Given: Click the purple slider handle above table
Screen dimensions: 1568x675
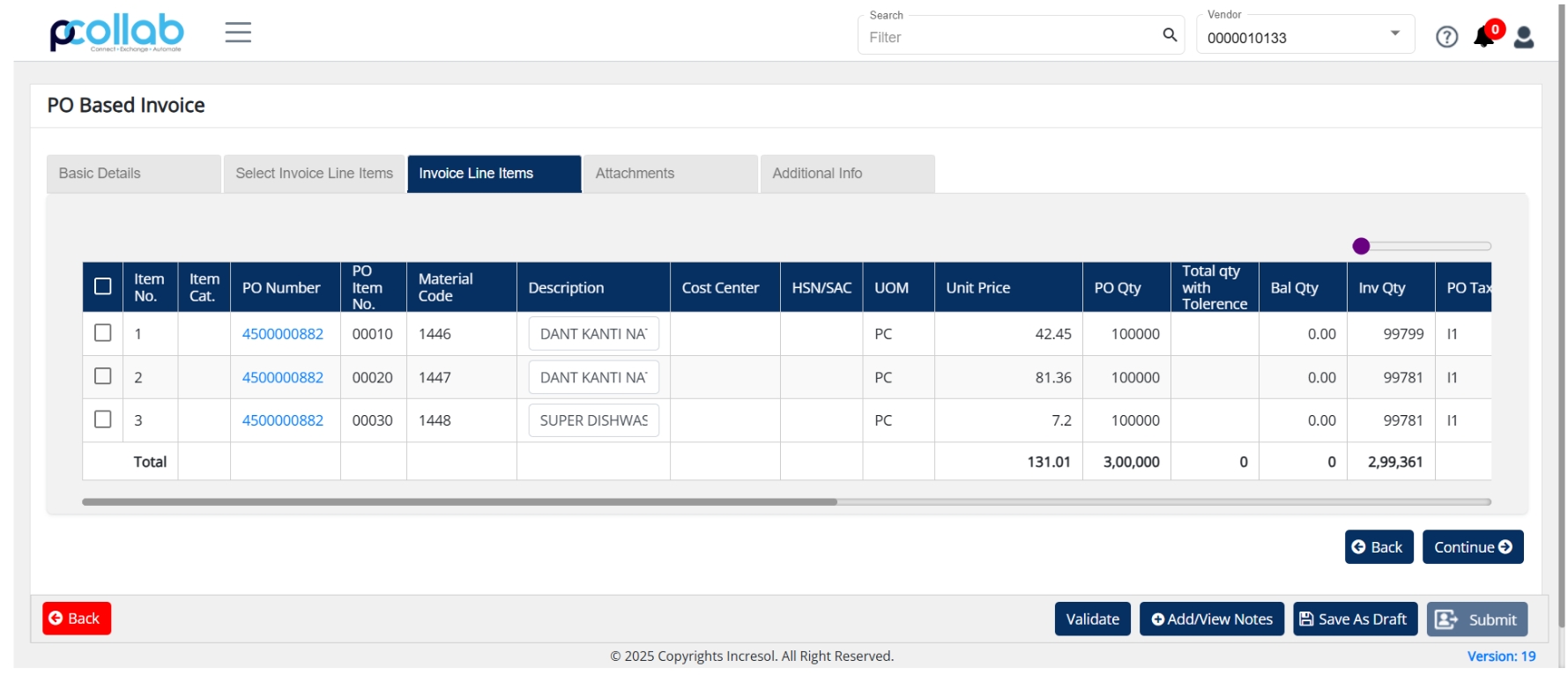Looking at the screenshot, I should 1361,246.
